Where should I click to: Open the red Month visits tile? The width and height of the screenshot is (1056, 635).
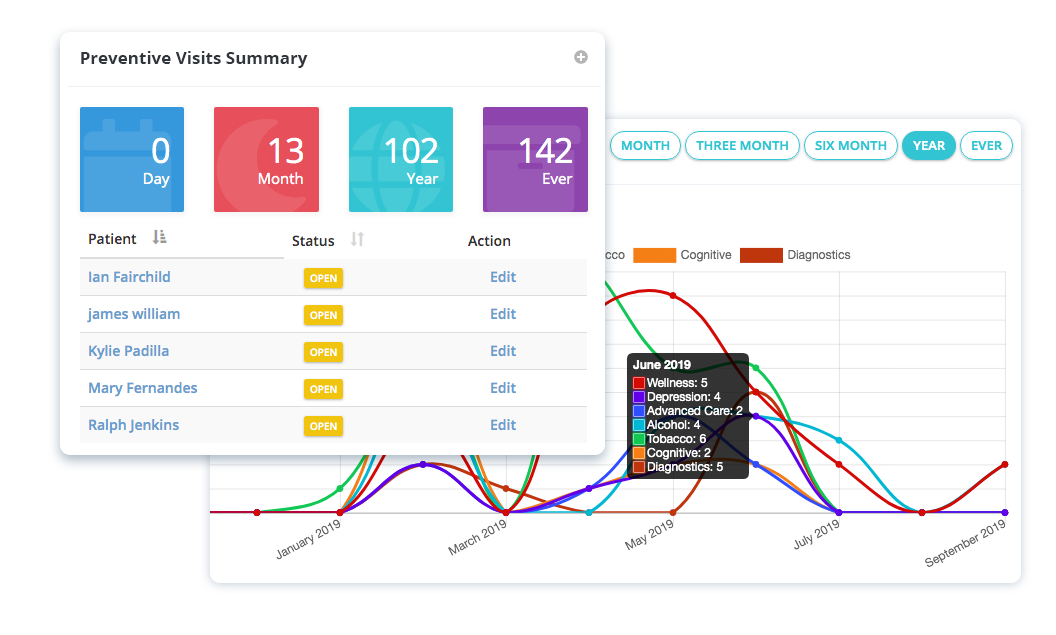click(266, 159)
